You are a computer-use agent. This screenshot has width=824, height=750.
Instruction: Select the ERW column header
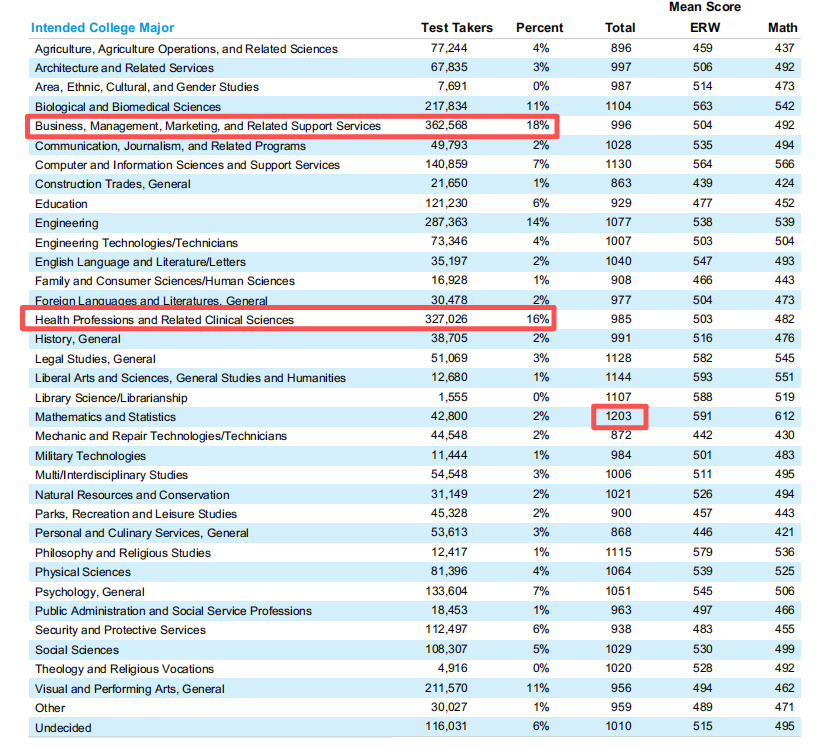tap(704, 28)
